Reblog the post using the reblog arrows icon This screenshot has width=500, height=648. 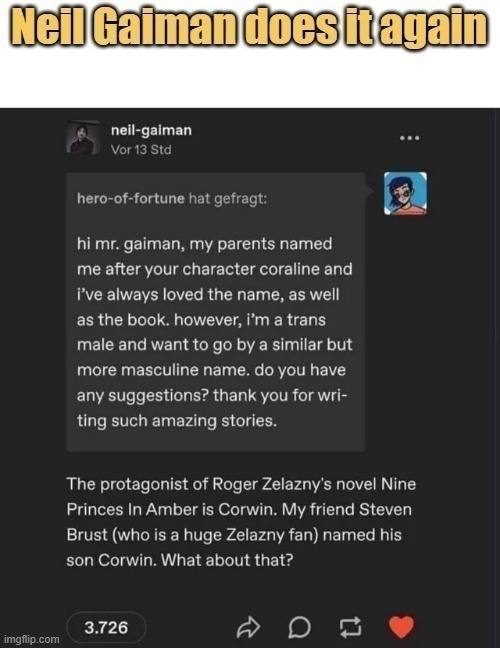click(x=350, y=627)
